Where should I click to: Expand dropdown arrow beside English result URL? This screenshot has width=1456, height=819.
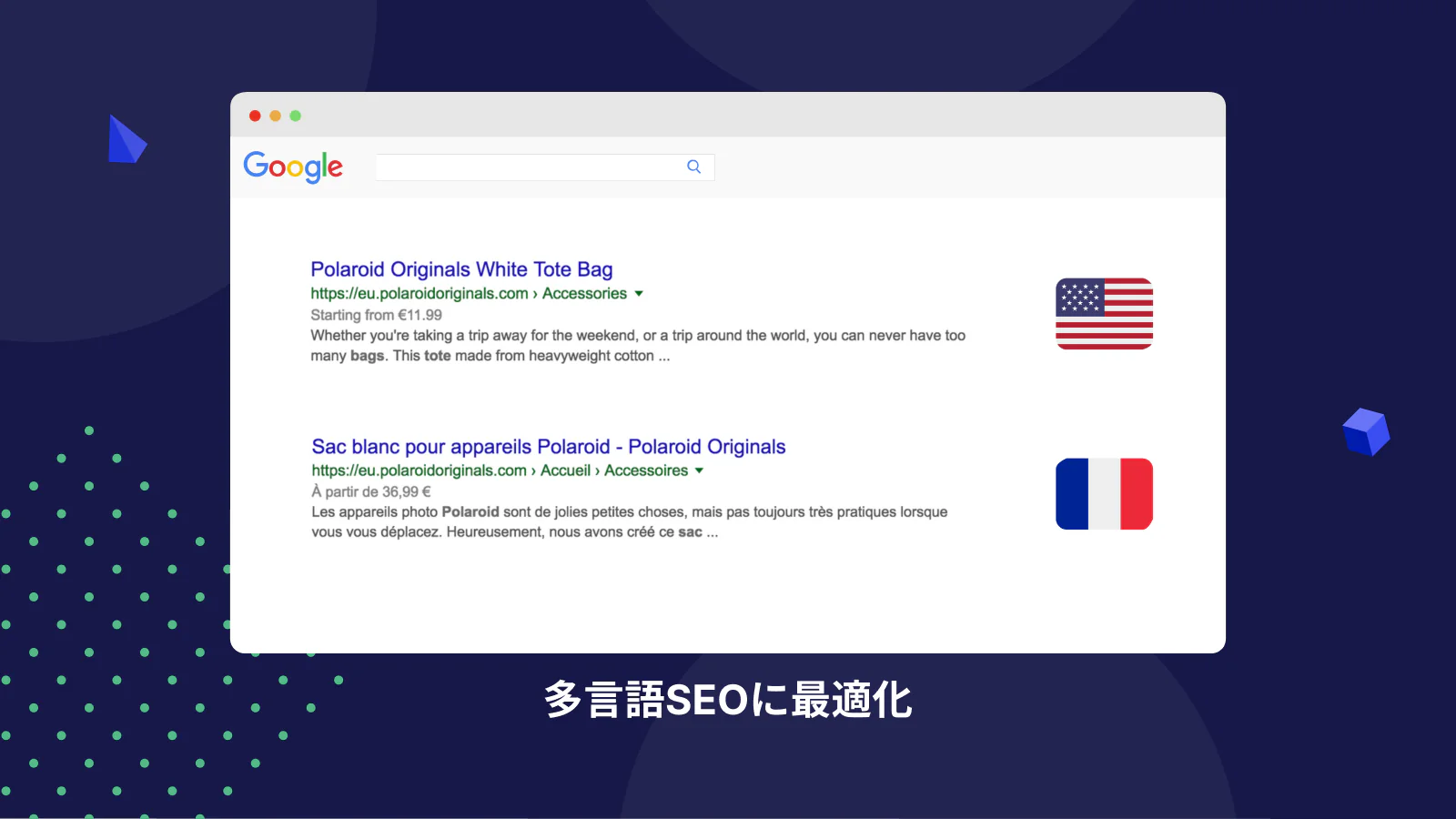click(639, 294)
